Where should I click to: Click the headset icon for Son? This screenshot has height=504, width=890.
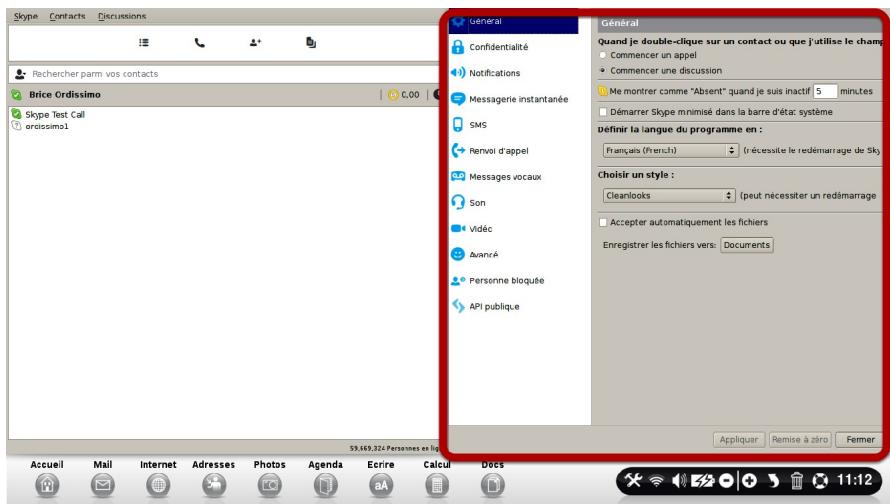(x=457, y=202)
